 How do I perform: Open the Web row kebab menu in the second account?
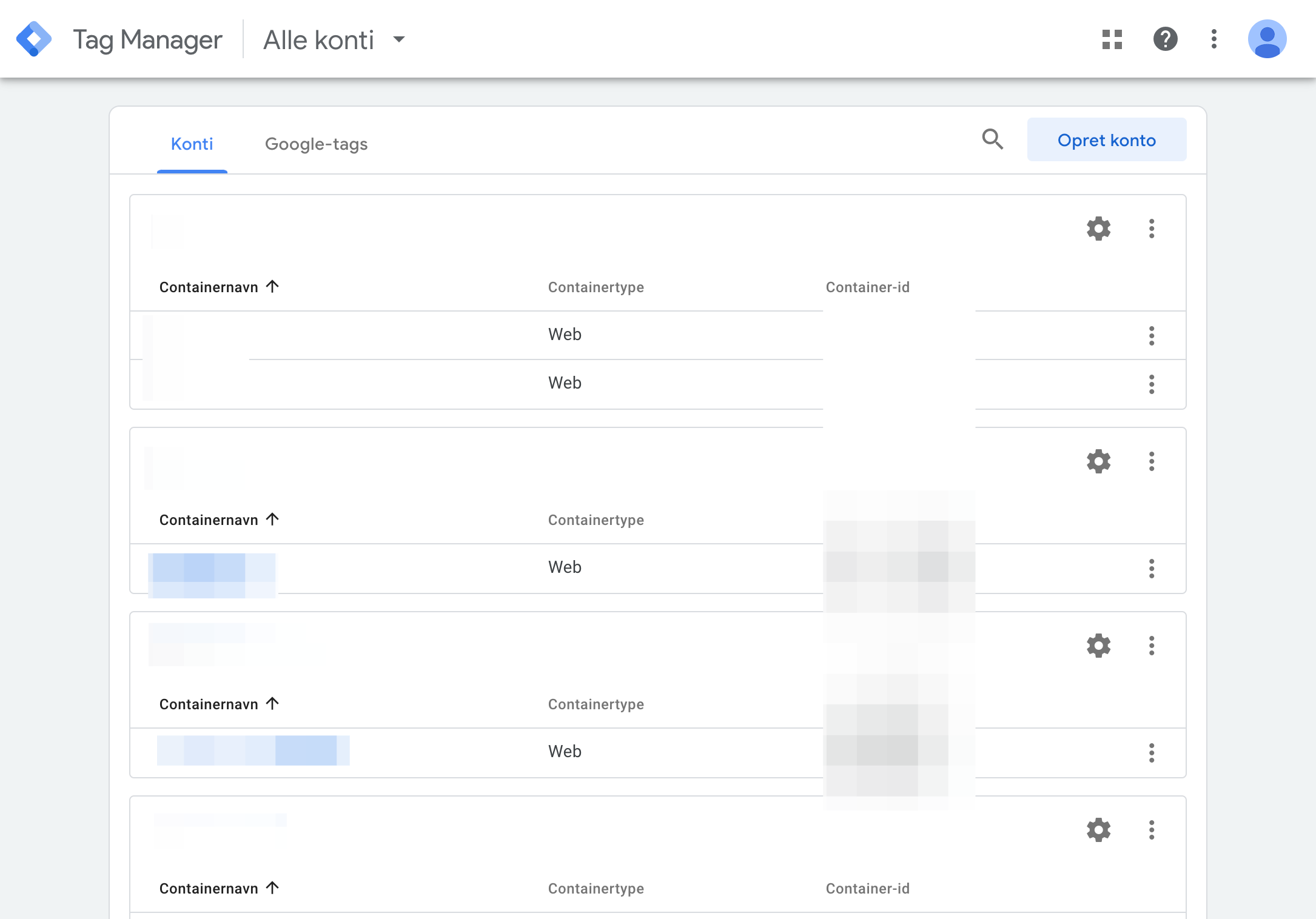(x=1152, y=568)
